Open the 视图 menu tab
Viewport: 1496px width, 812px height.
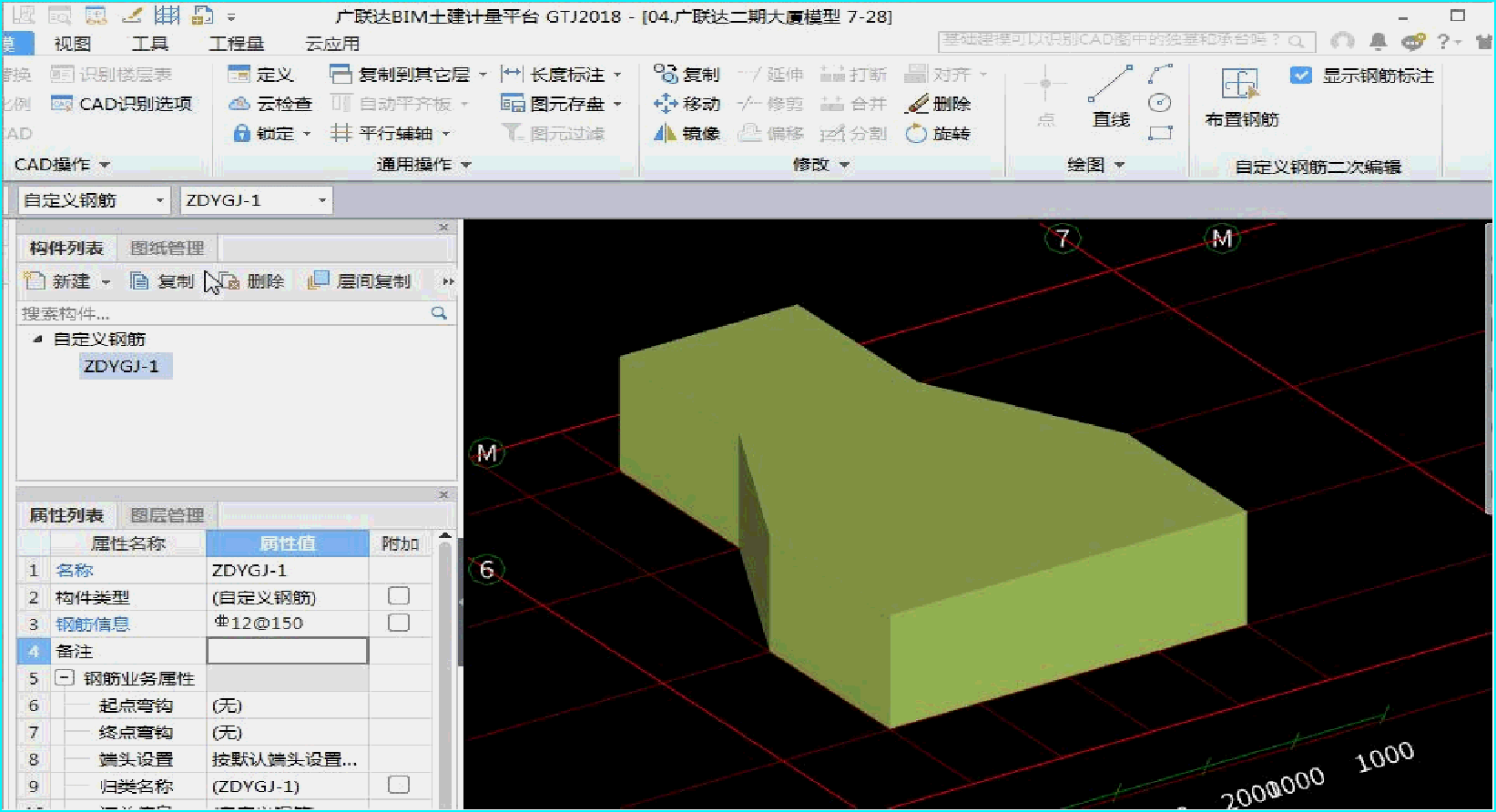point(73,43)
